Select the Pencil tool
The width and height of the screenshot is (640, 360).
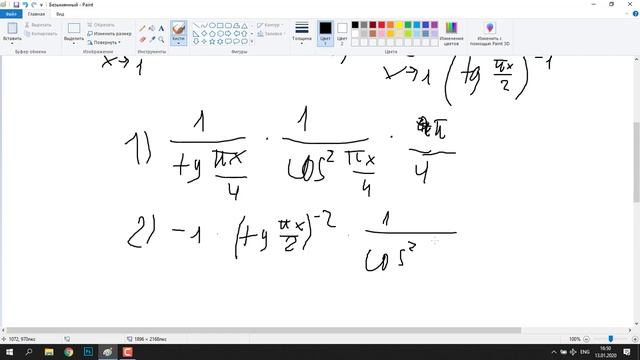pyautogui.click(x=142, y=28)
